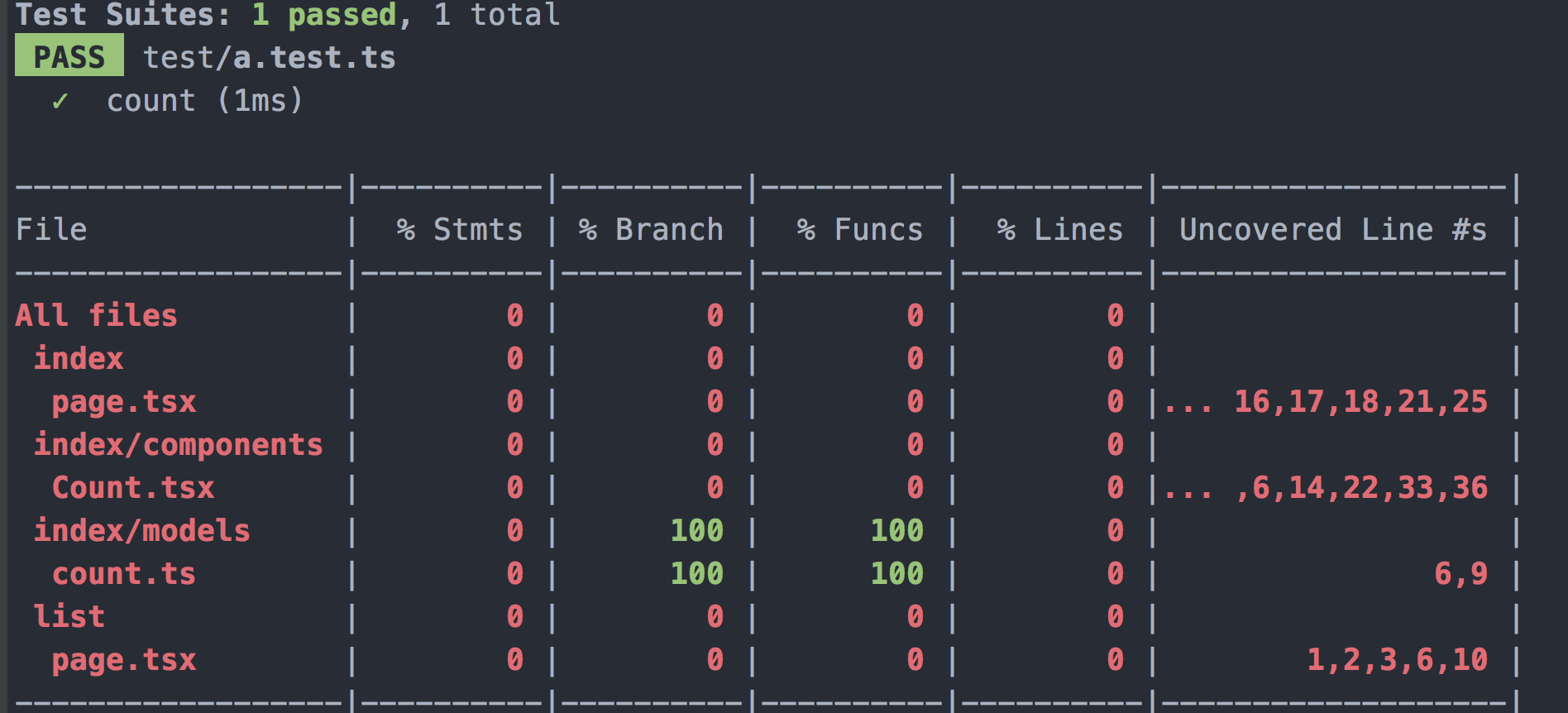Click the 'All files' row label
This screenshot has height=713, width=1568.
pyautogui.click(x=97, y=315)
